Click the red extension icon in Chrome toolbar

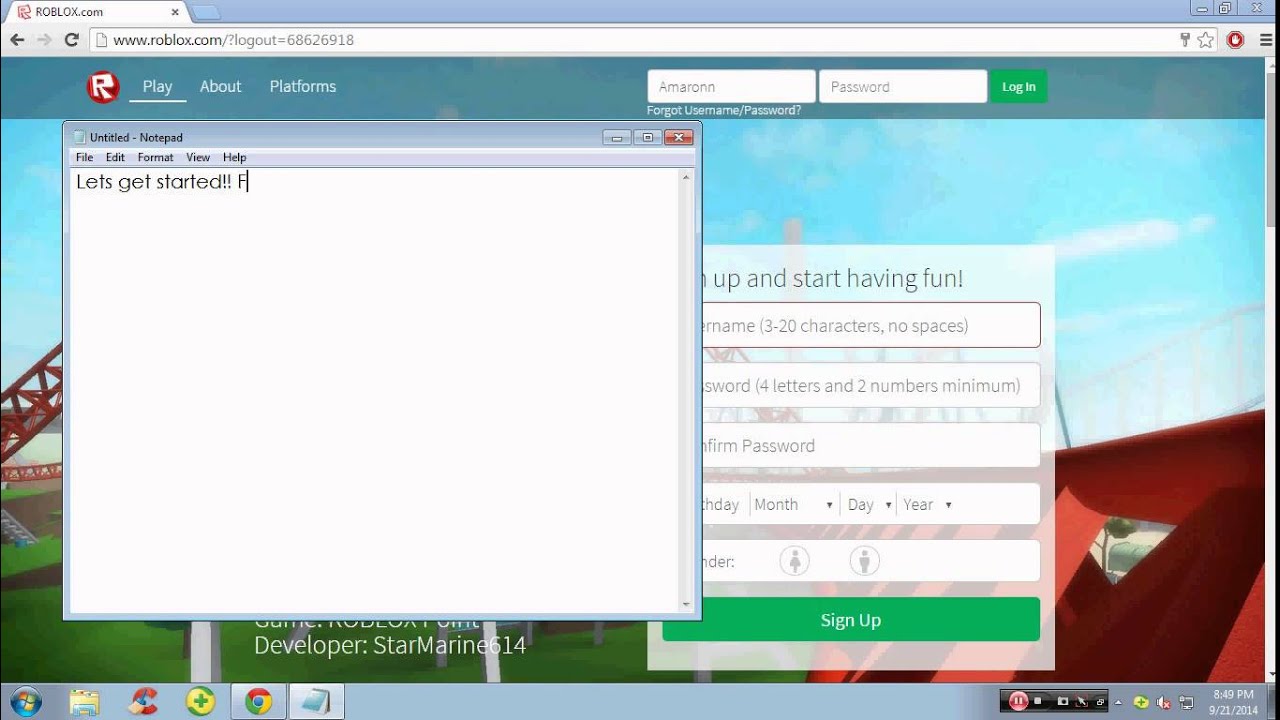[x=1236, y=40]
